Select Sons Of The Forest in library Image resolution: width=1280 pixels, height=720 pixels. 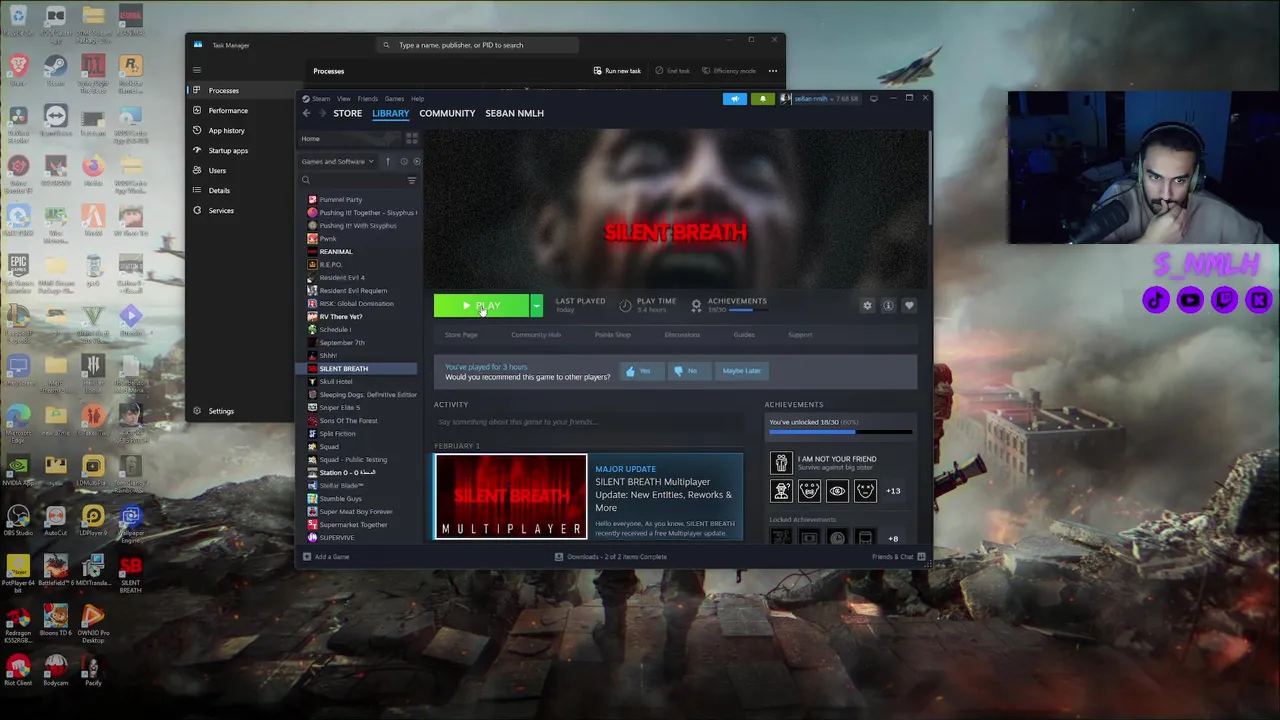click(x=348, y=421)
